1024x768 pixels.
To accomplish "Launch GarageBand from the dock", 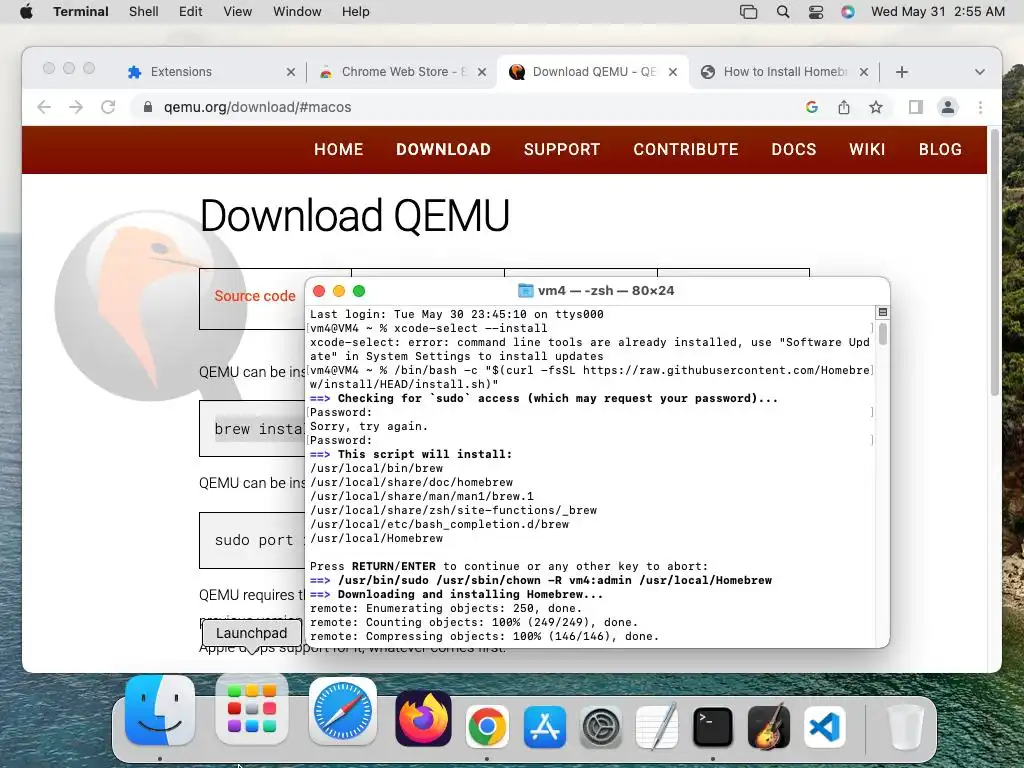I will click(769, 726).
